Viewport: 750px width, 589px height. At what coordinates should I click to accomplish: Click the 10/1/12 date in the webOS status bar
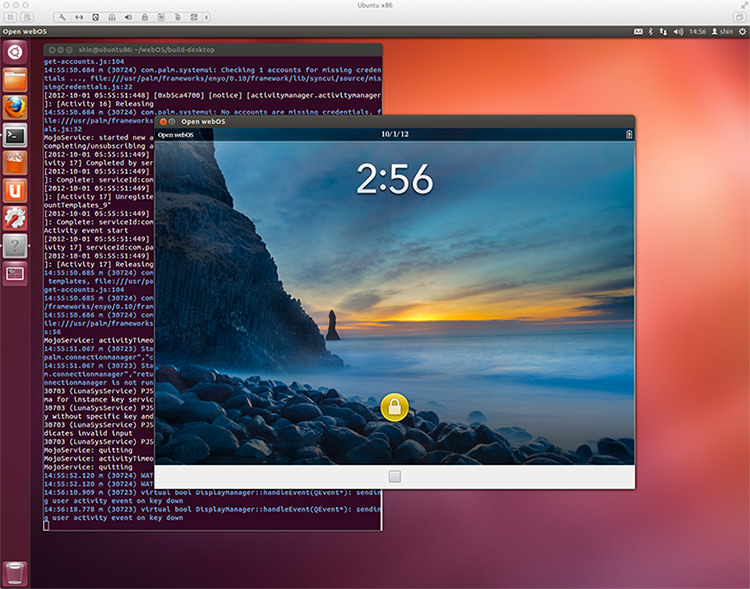click(x=395, y=134)
